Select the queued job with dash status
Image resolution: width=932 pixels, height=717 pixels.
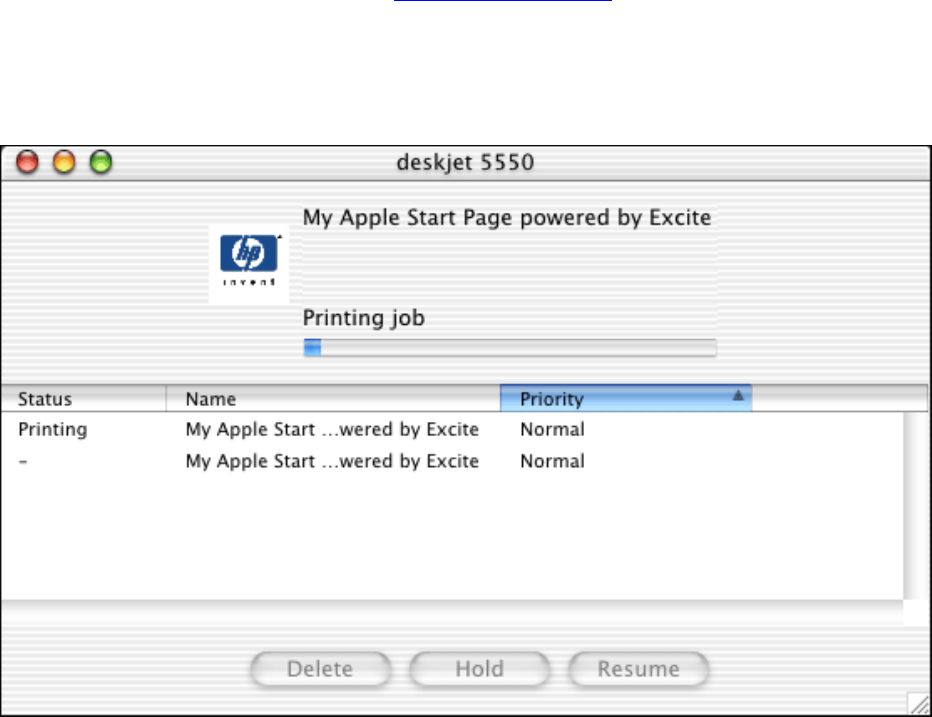coord(452,461)
